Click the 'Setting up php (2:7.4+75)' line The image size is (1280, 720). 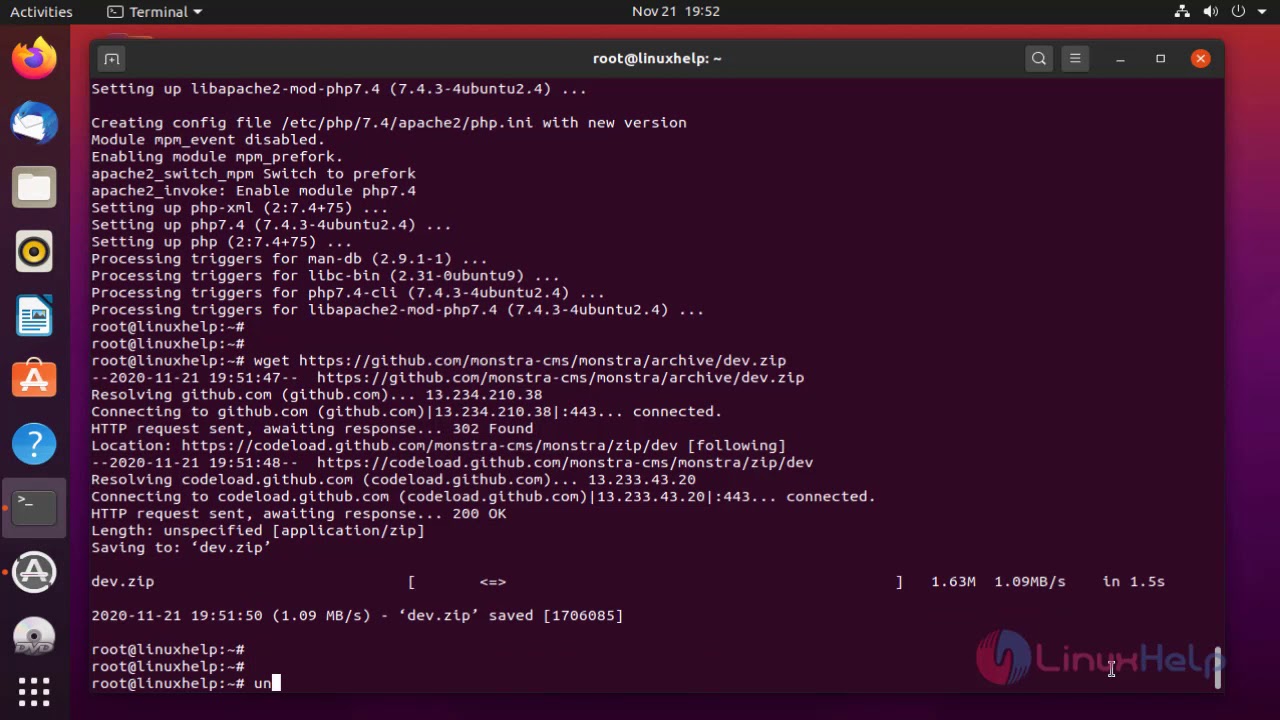[x=221, y=242]
